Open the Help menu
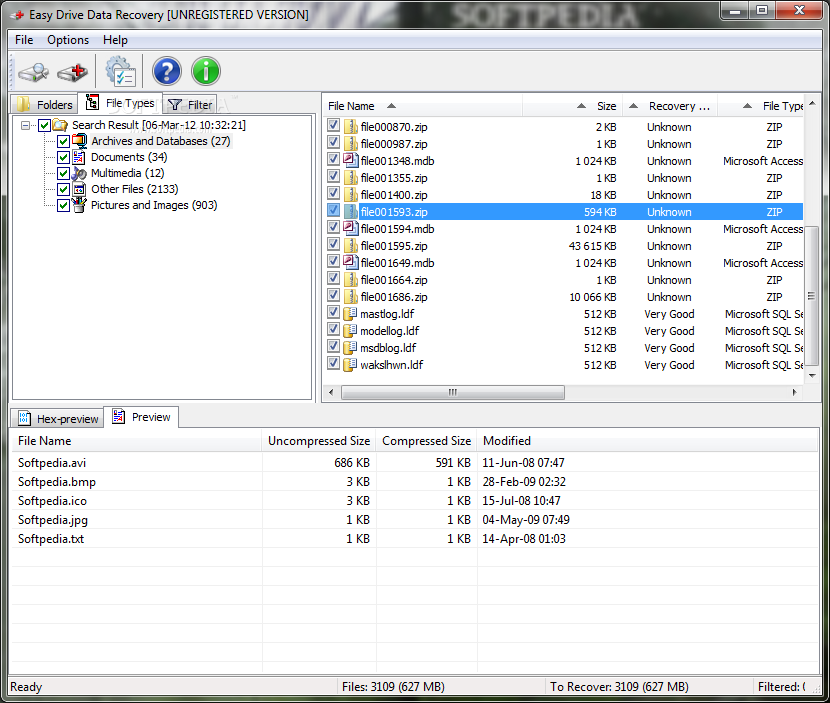This screenshot has height=703, width=830. click(x=115, y=40)
